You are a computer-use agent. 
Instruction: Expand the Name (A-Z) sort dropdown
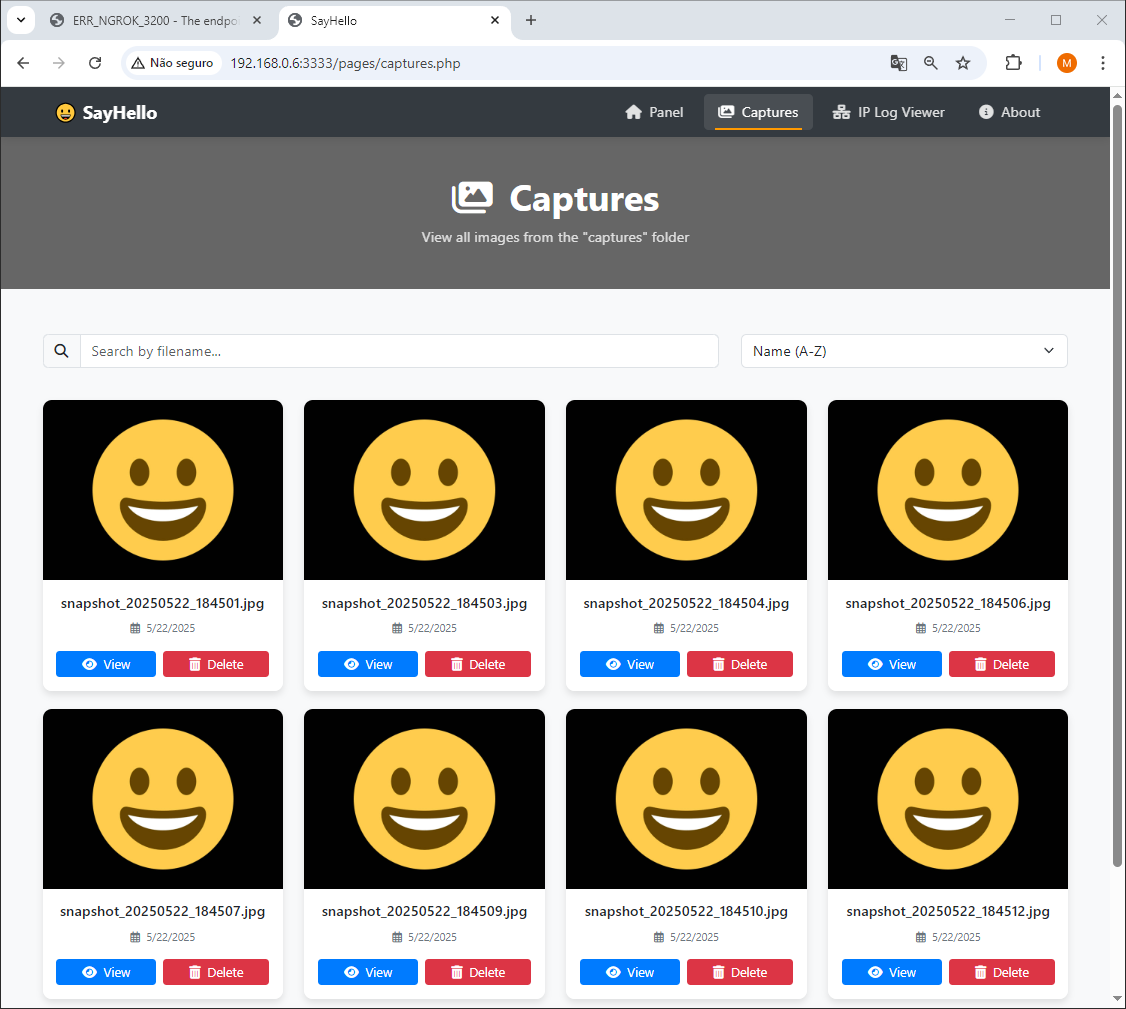903,351
